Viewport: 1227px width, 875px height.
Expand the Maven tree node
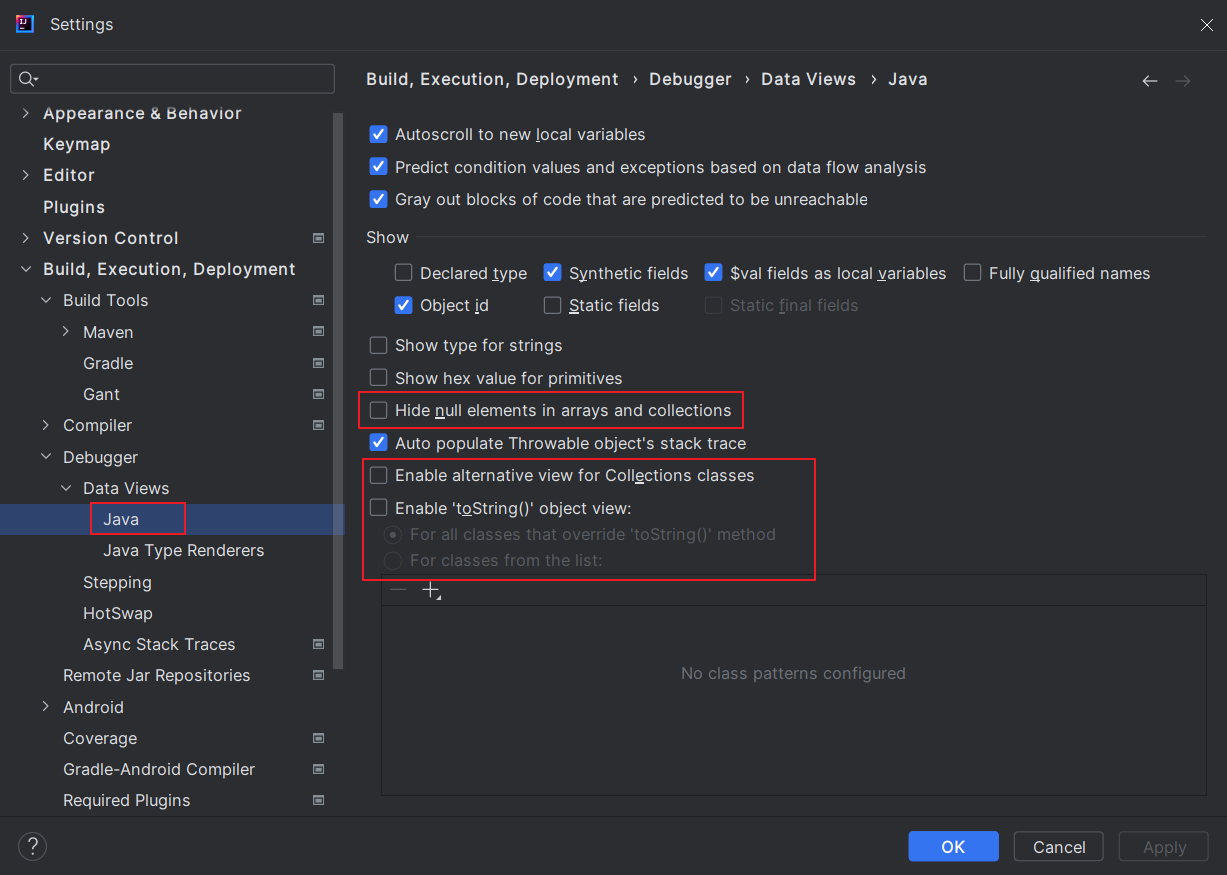pyautogui.click(x=66, y=332)
